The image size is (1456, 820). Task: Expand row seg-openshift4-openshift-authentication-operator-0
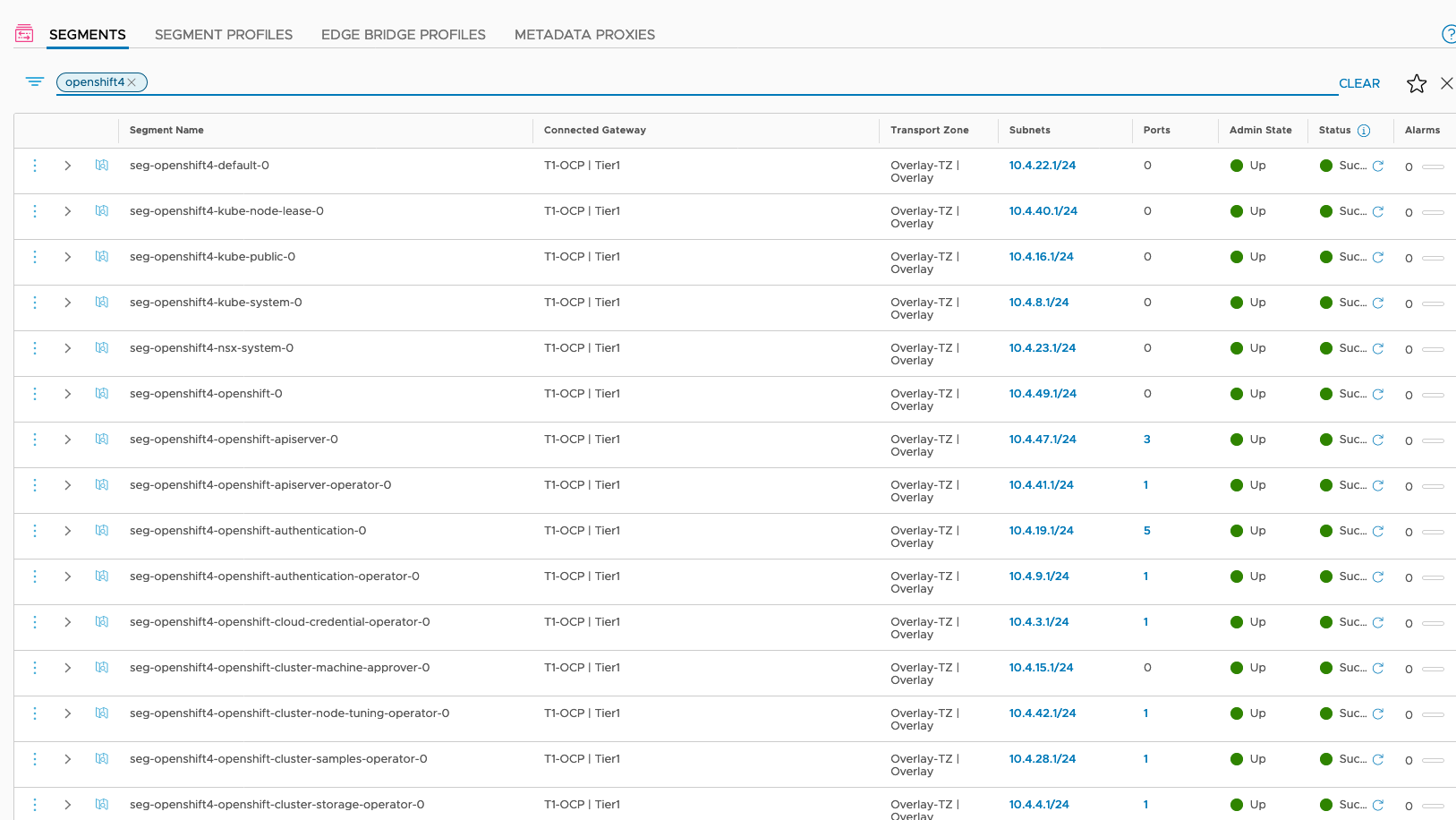pos(68,577)
